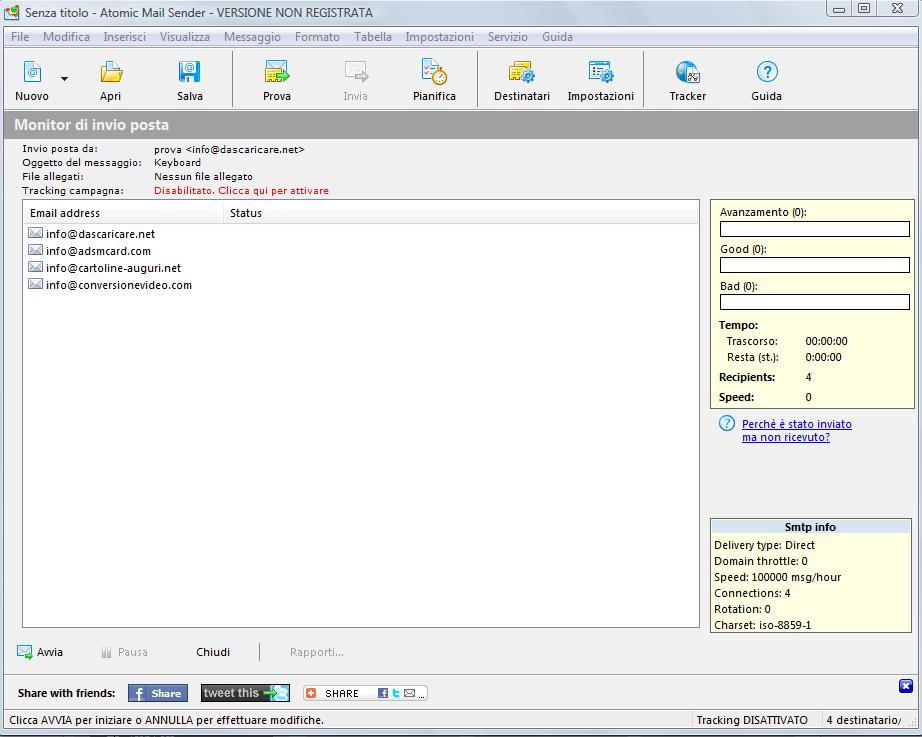Click the Pausa button

124,652
